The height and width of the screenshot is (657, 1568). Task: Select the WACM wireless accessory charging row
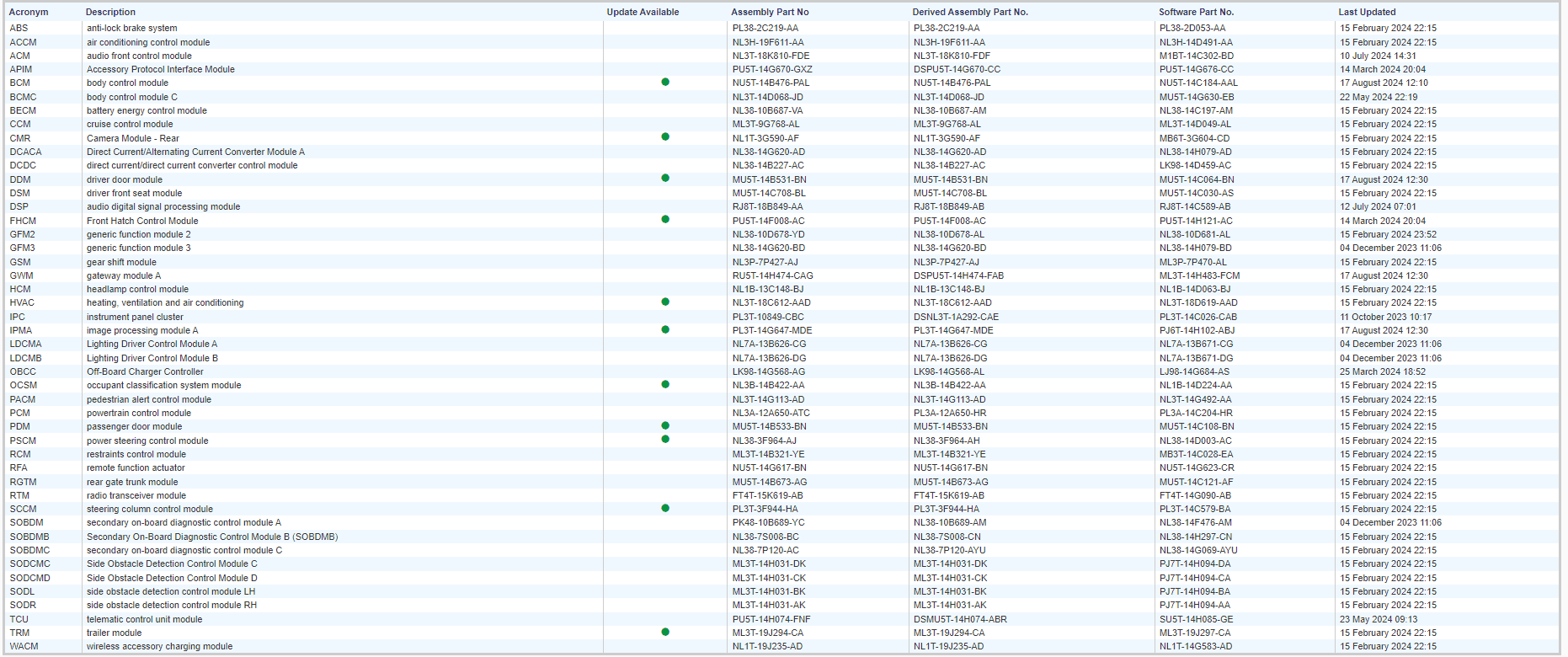click(159, 647)
